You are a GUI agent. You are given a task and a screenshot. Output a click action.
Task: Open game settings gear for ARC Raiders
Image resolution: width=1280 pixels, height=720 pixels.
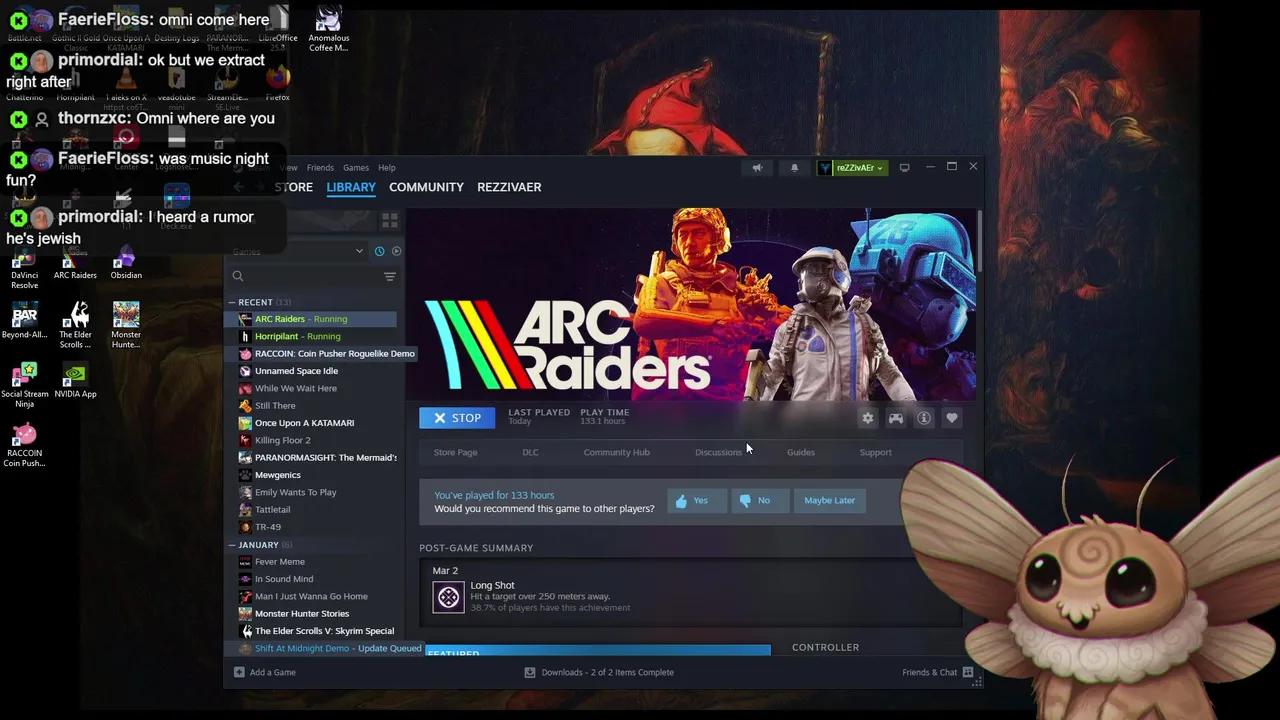[x=868, y=418]
